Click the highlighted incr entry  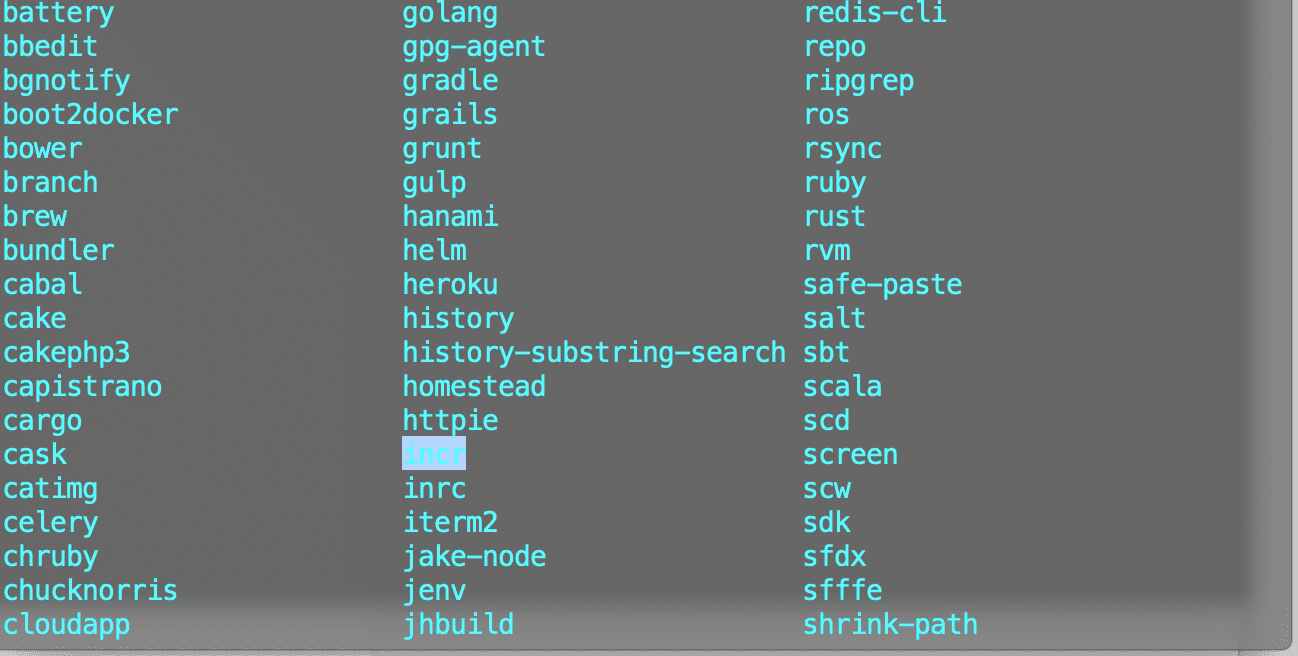coord(434,454)
